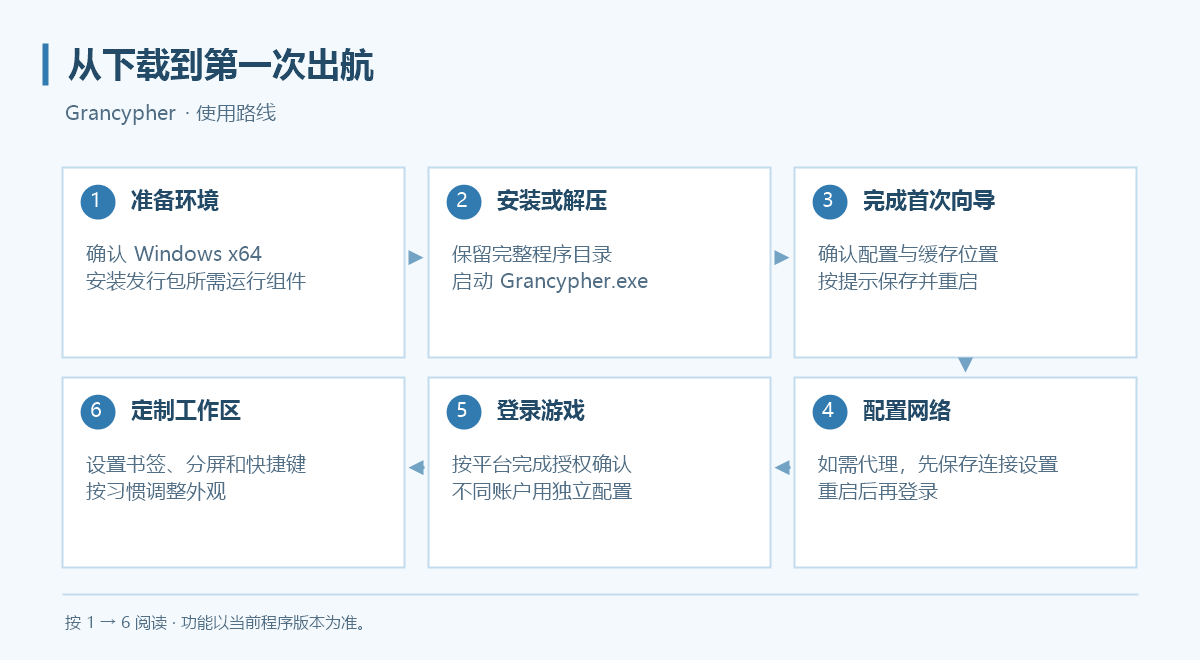The width and height of the screenshot is (1200, 660).
Task: Click the footer note 按 1 → 6 阅读
Action: coord(116,623)
